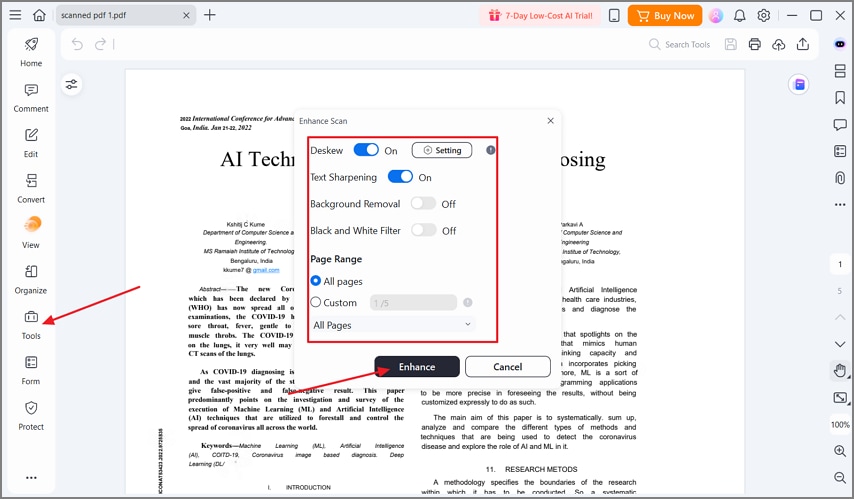Screen dimensions: 854x499
Task: Redo the last action
Action: (x=100, y=44)
